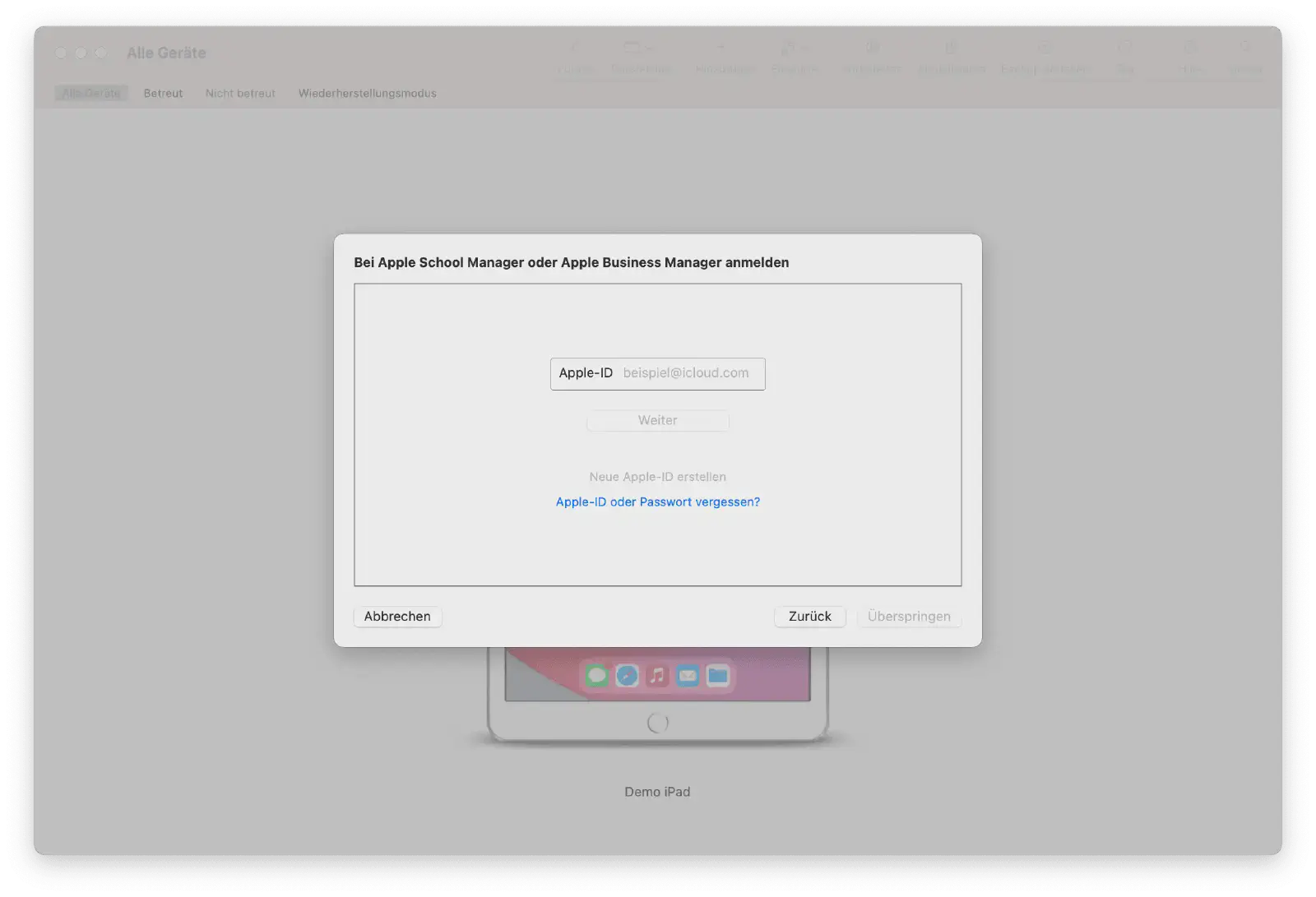The height and width of the screenshot is (897, 1316).
Task: Switch to the Nicht betreut tab
Action: tap(240, 93)
